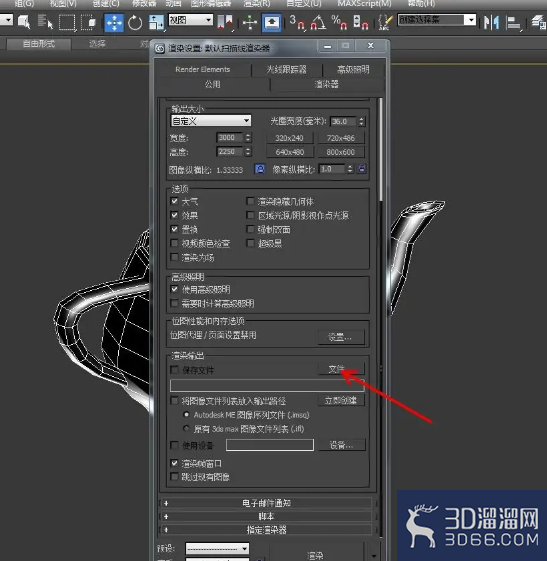Click the pixel aspect ratio lock icon
The height and width of the screenshot is (561, 547).
click(x=362, y=169)
